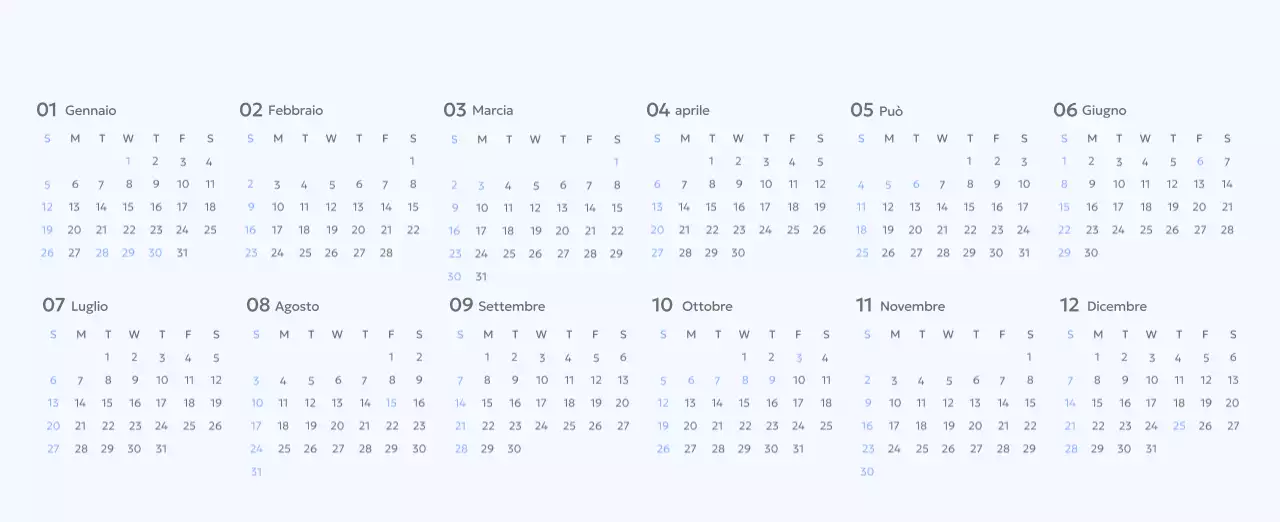
Task: Open the 02 Febbraio month heading
Action: click(281, 110)
